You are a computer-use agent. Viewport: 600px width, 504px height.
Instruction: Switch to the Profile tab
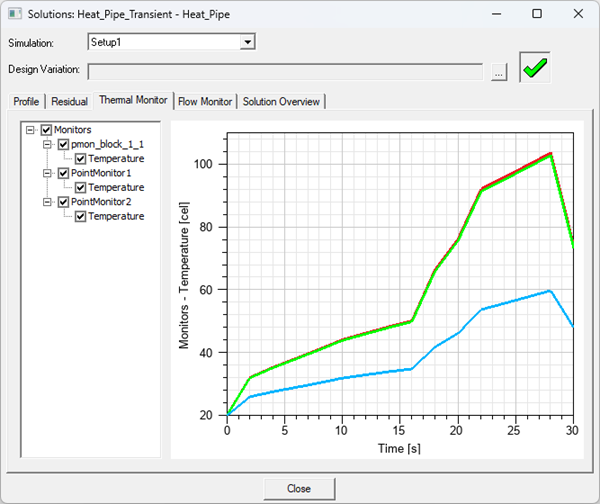point(26,101)
